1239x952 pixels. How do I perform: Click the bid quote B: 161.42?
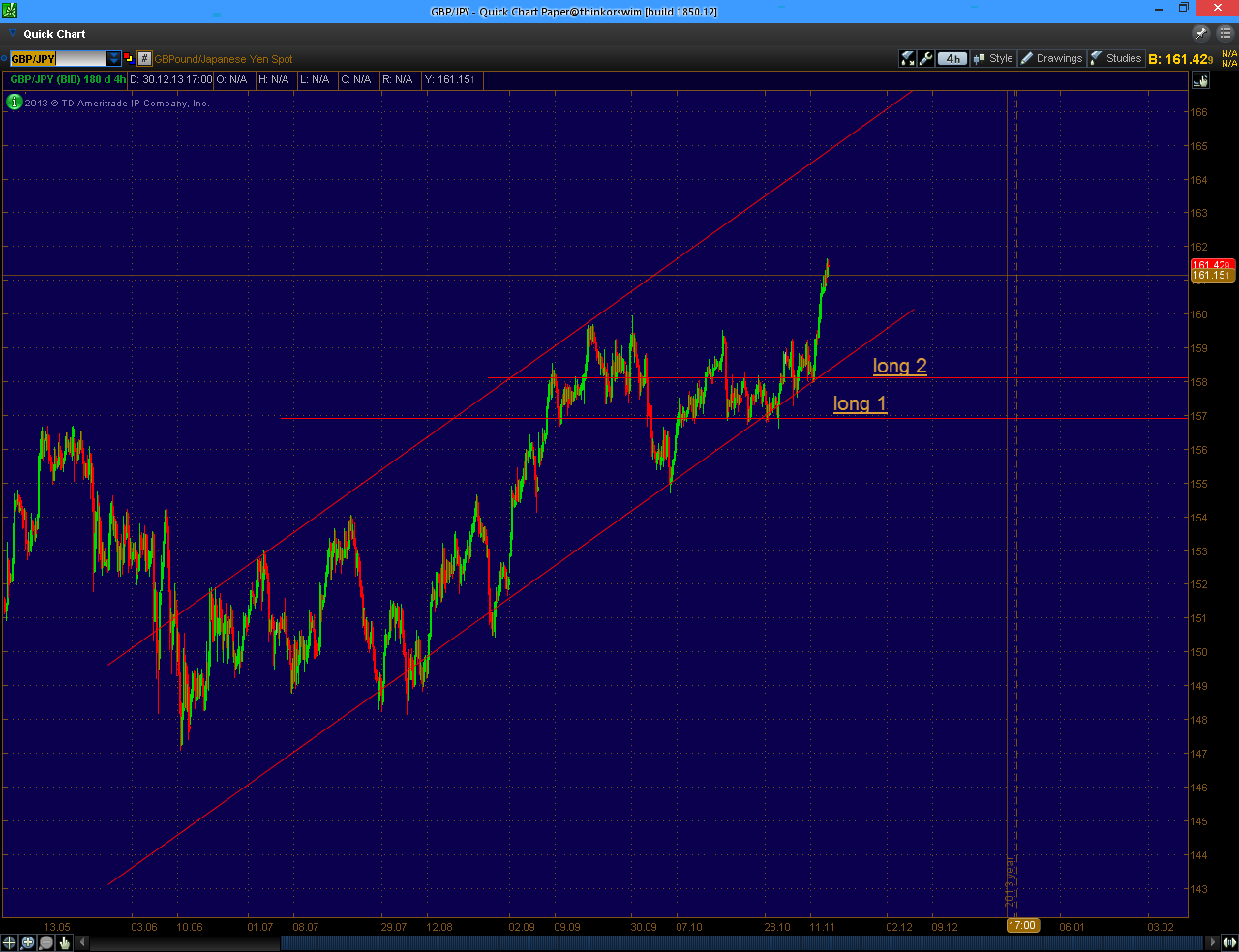(1180, 59)
